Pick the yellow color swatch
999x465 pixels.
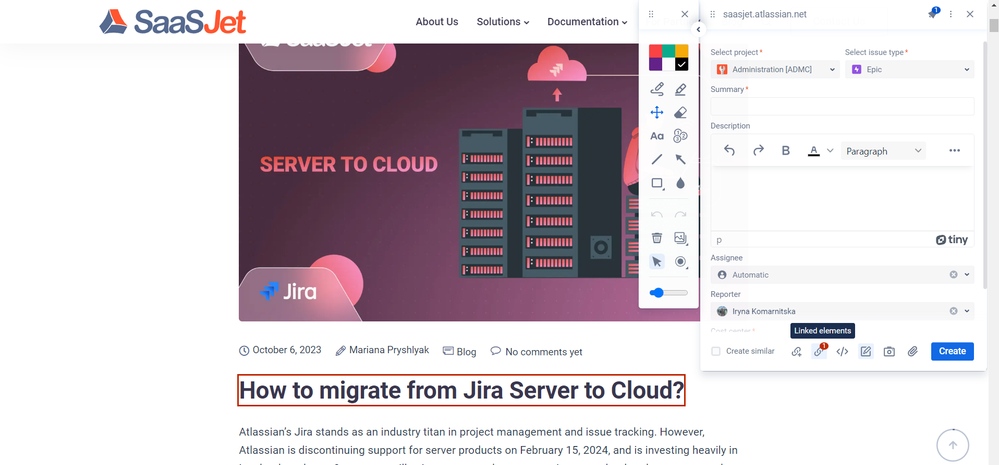[682, 51]
